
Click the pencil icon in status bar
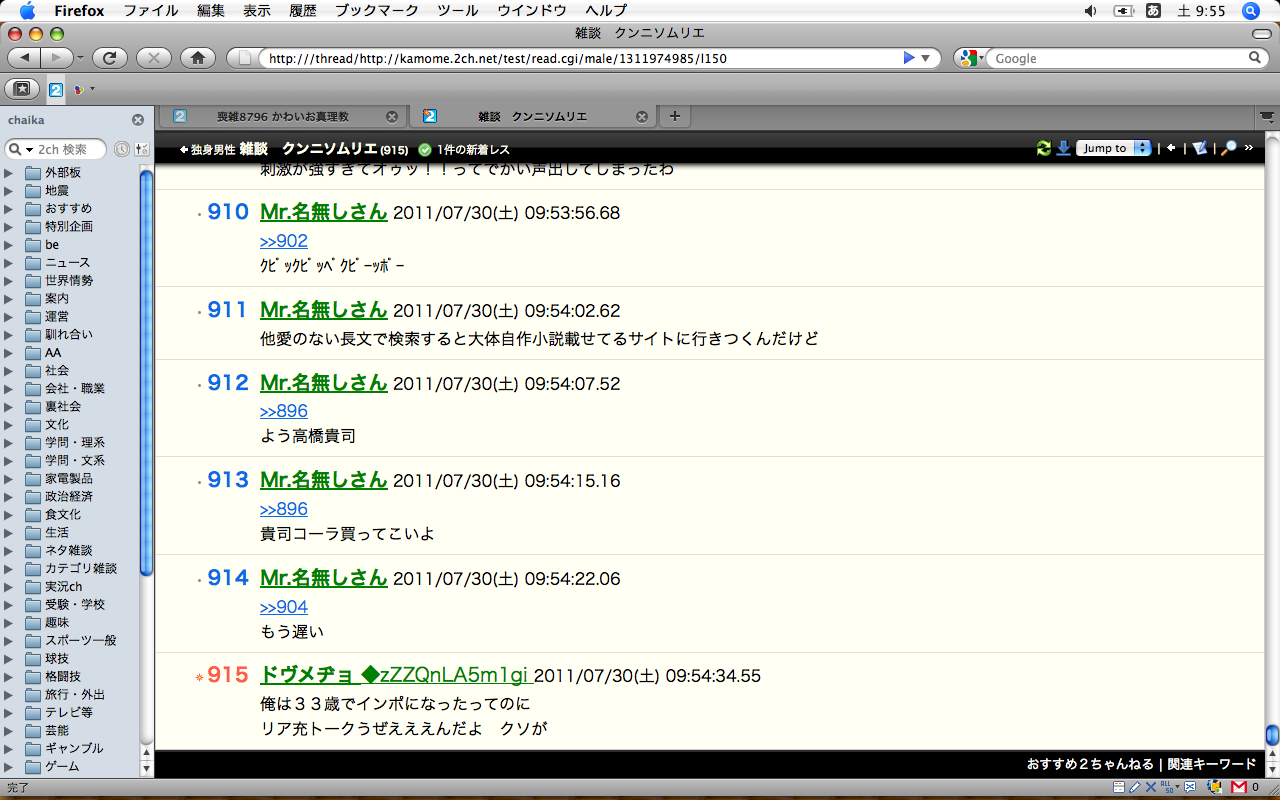[1135, 788]
